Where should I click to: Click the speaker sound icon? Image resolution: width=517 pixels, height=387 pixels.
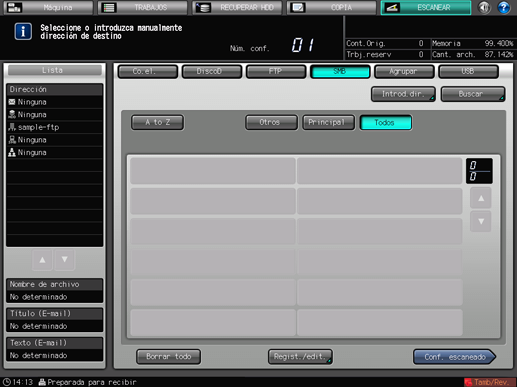point(484,7)
